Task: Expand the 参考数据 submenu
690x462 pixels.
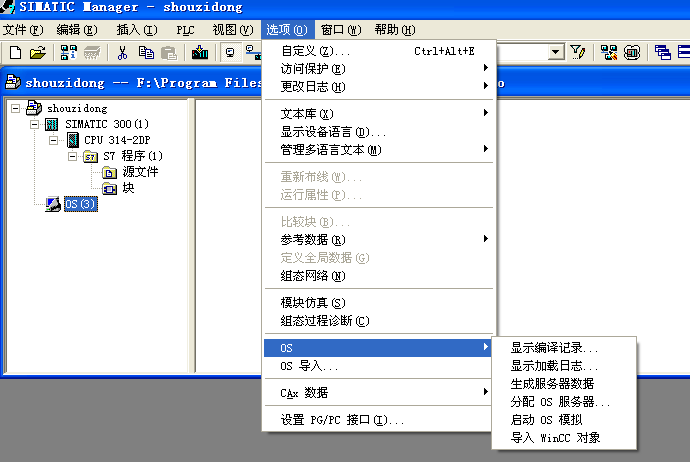Action: pyautogui.click(x=485, y=239)
